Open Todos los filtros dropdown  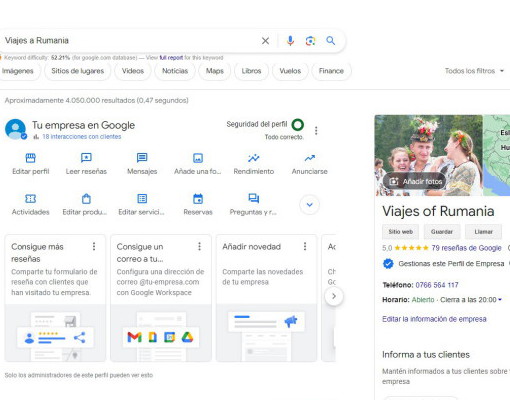(x=474, y=71)
